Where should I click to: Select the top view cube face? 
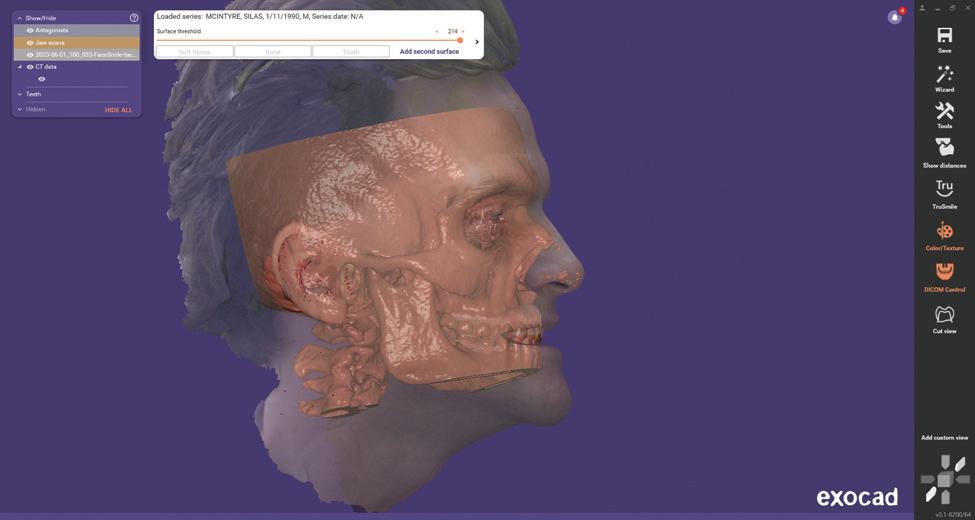(945, 462)
